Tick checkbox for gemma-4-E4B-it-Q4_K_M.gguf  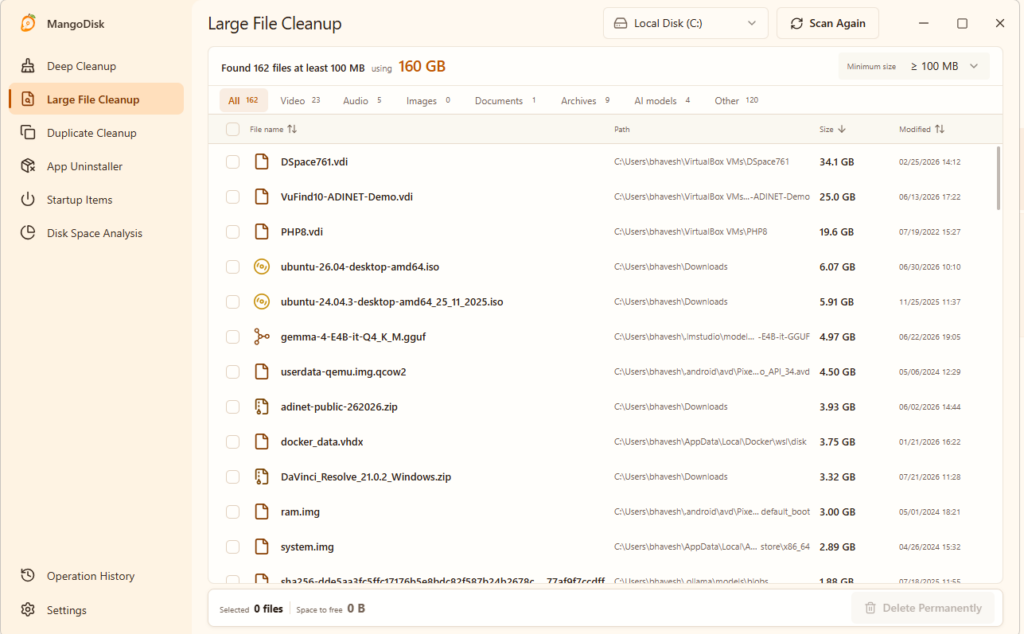(232, 336)
